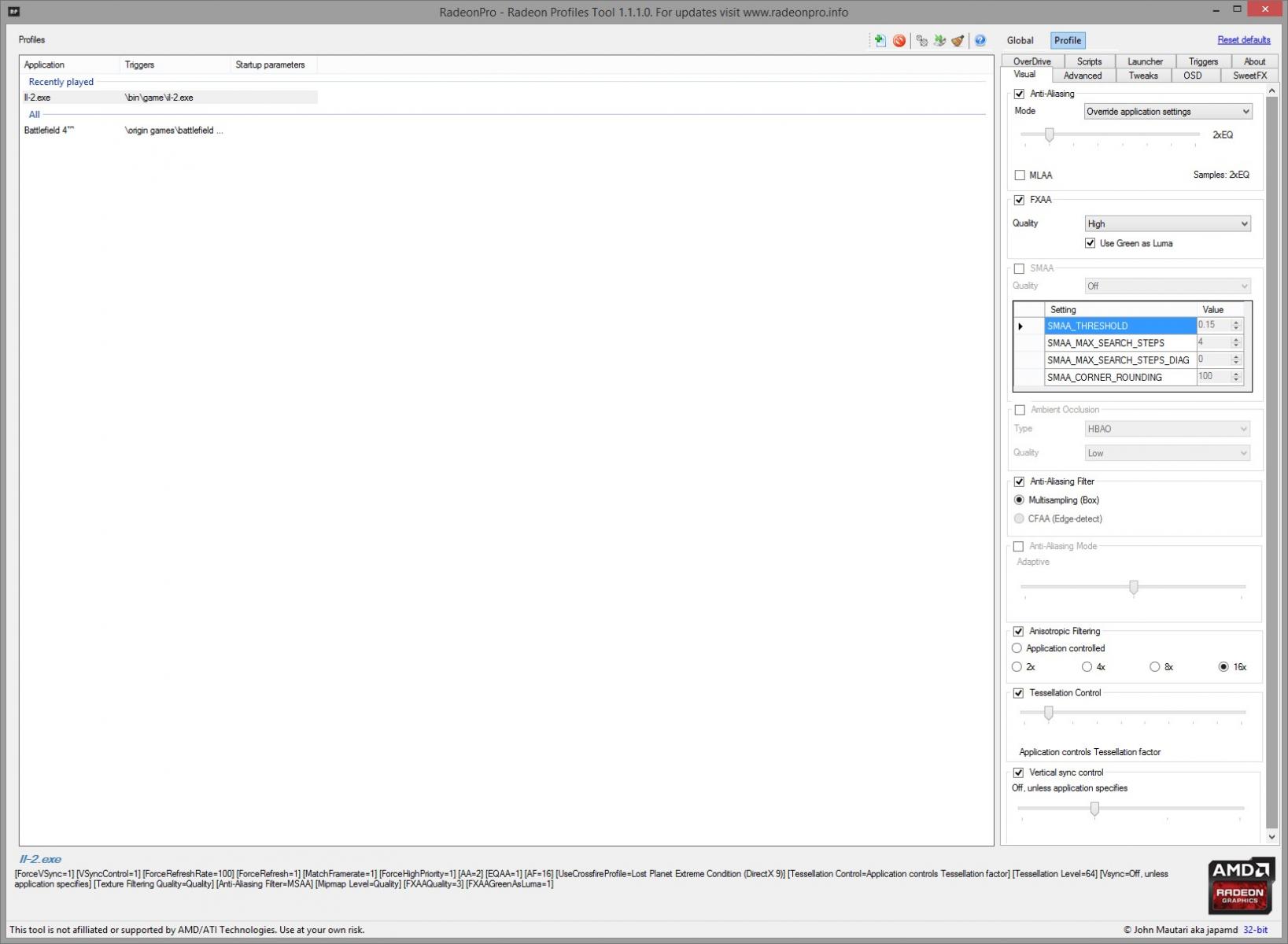The width and height of the screenshot is (1288, 944).
Task: Open the SMAA Quality dropdown showing Off
Action: click(x=1168, y=286)
